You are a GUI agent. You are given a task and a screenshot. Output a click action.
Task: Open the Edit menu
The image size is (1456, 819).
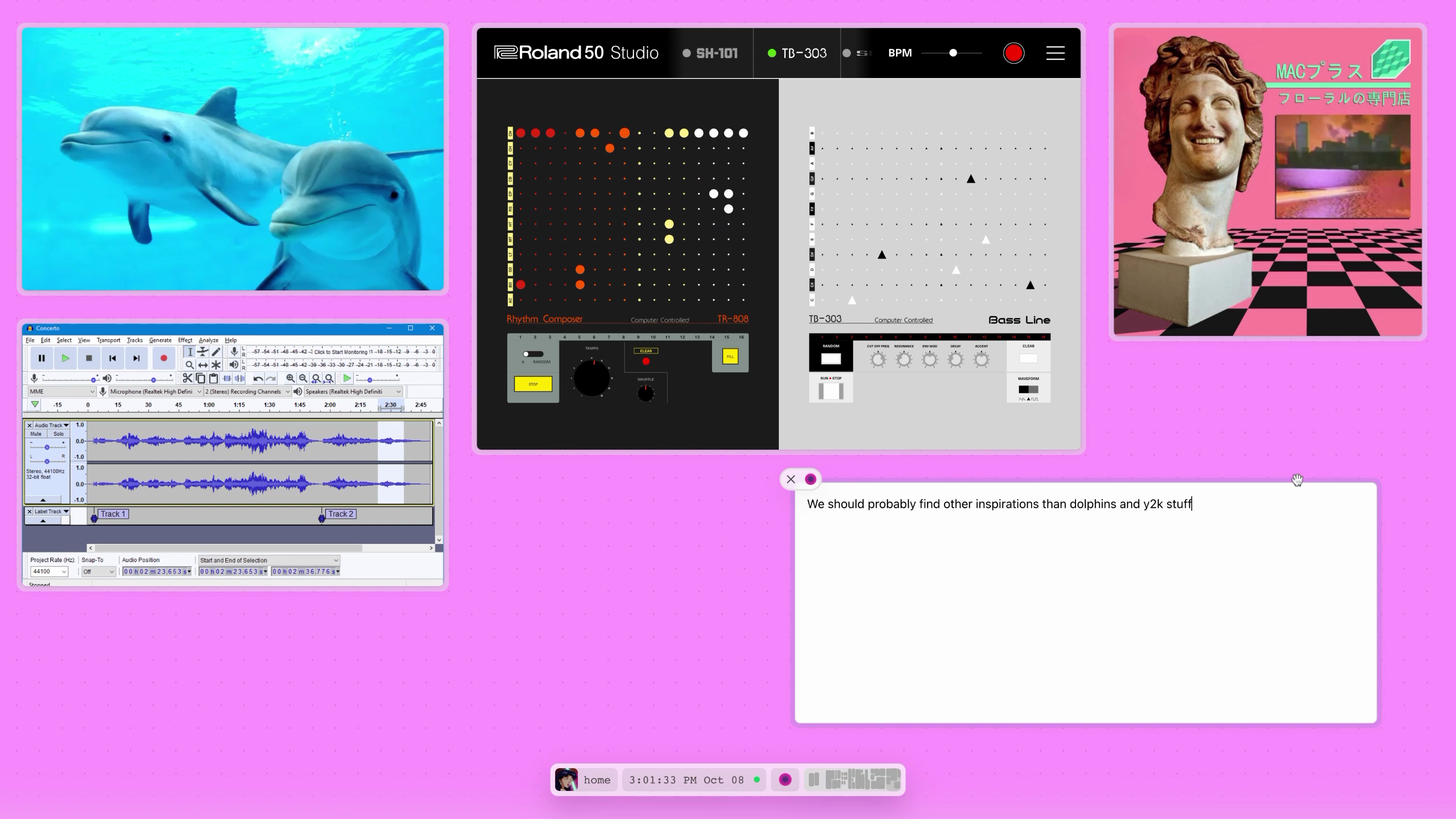tap(45, 340)
